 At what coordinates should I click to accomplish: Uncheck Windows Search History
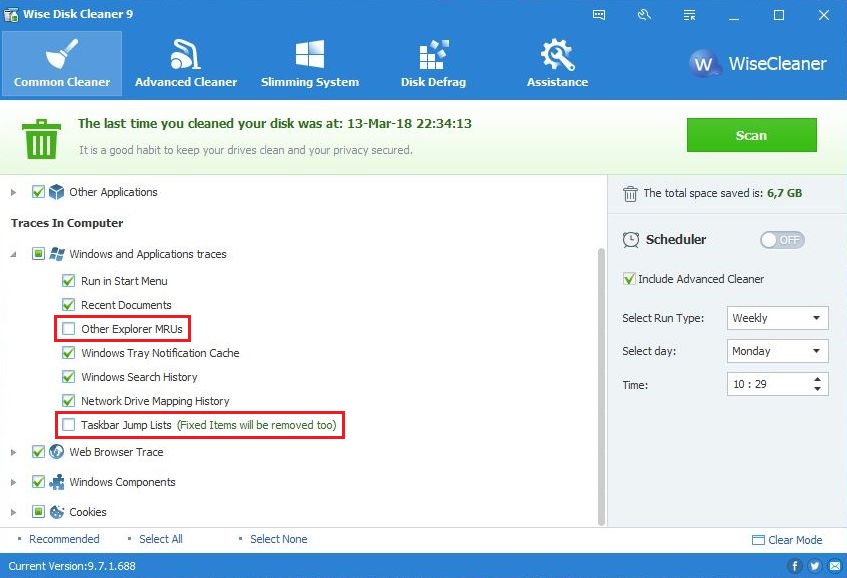[68, 377]
